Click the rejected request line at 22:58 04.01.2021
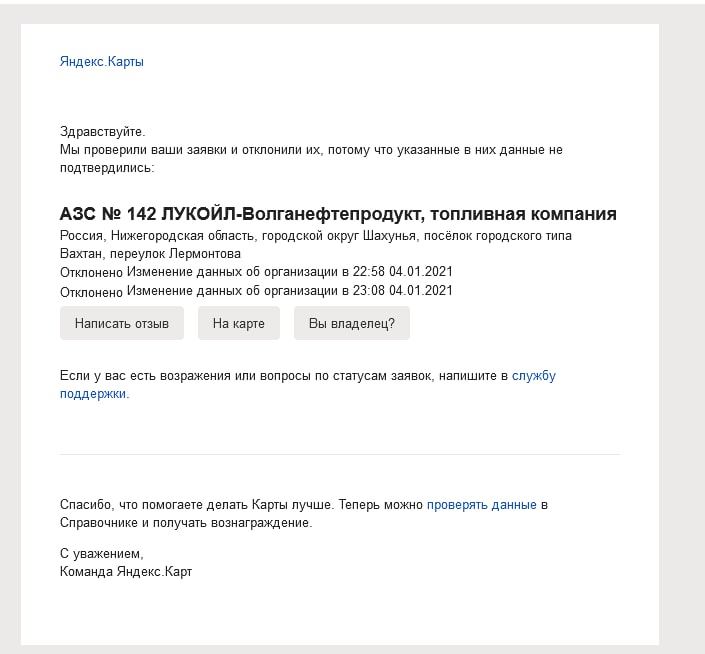The image size is (705, 654). pos(256,272)
